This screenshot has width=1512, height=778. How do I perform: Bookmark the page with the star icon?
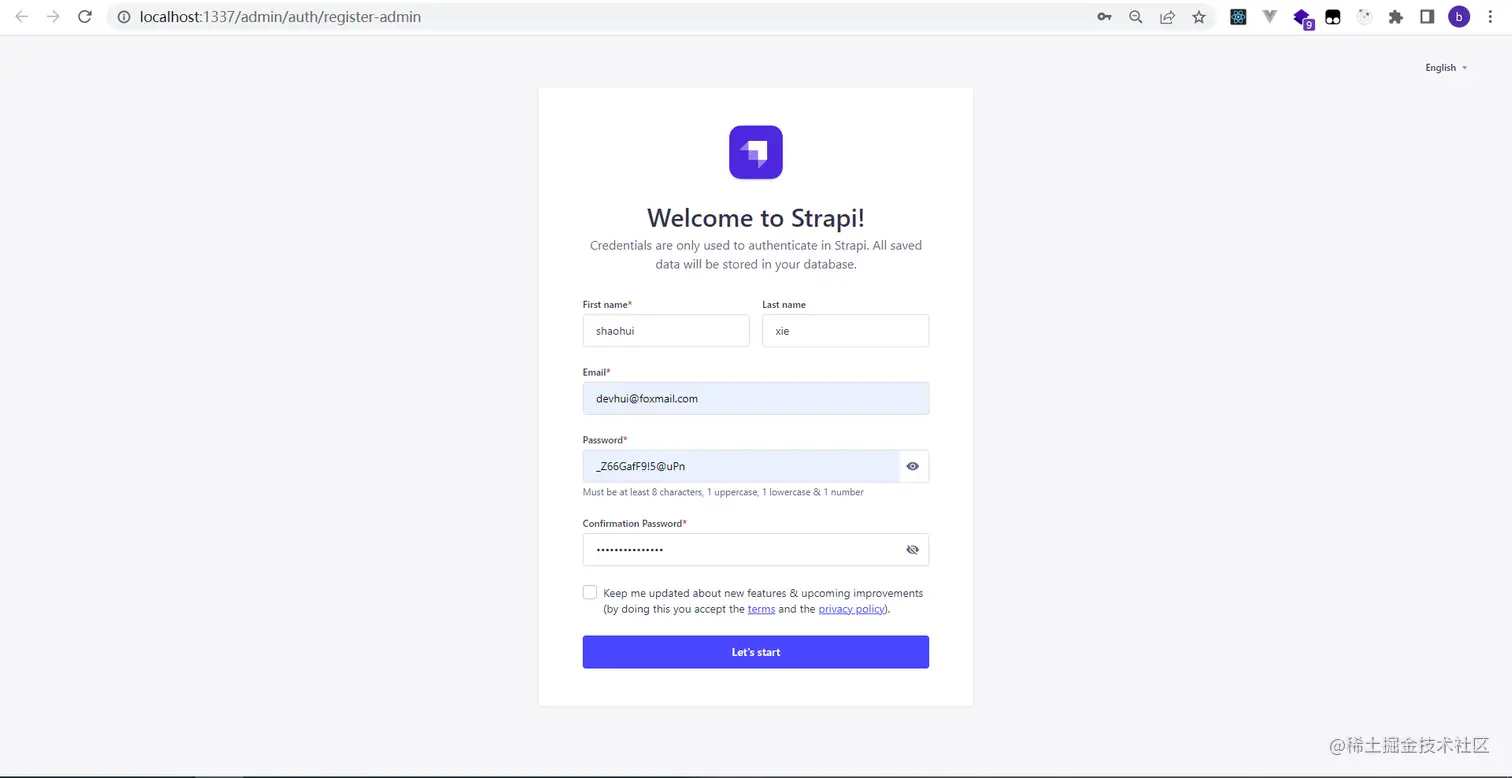click(x=1199, y=16)
